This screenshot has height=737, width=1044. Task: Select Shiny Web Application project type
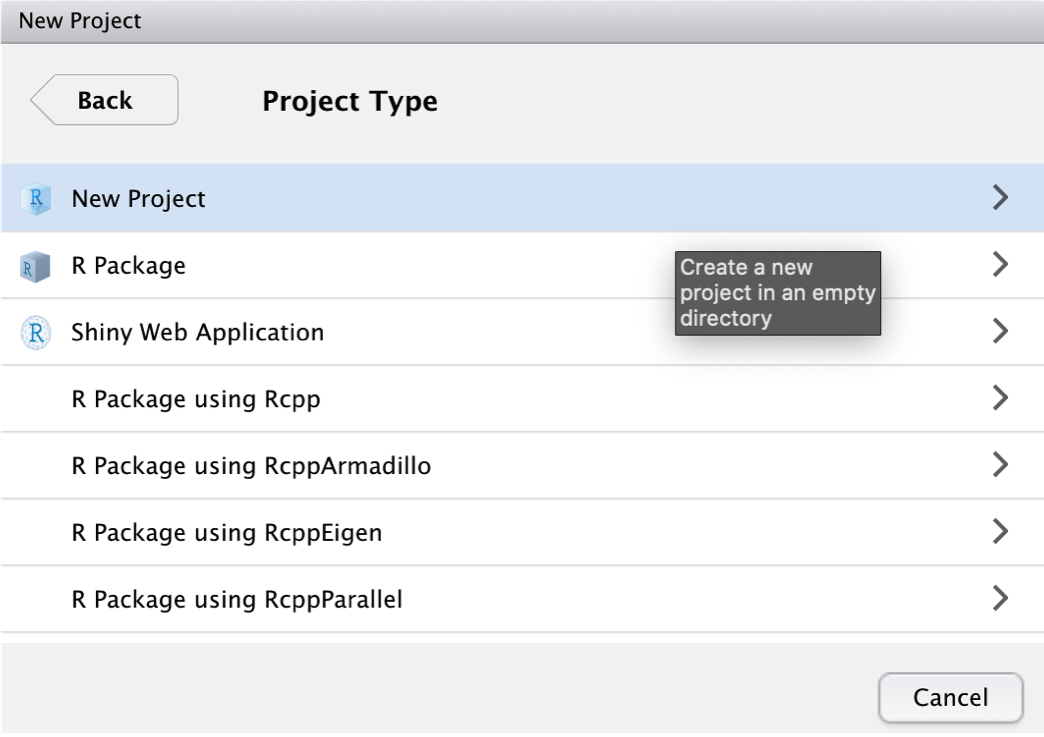(x=198, y=332)
